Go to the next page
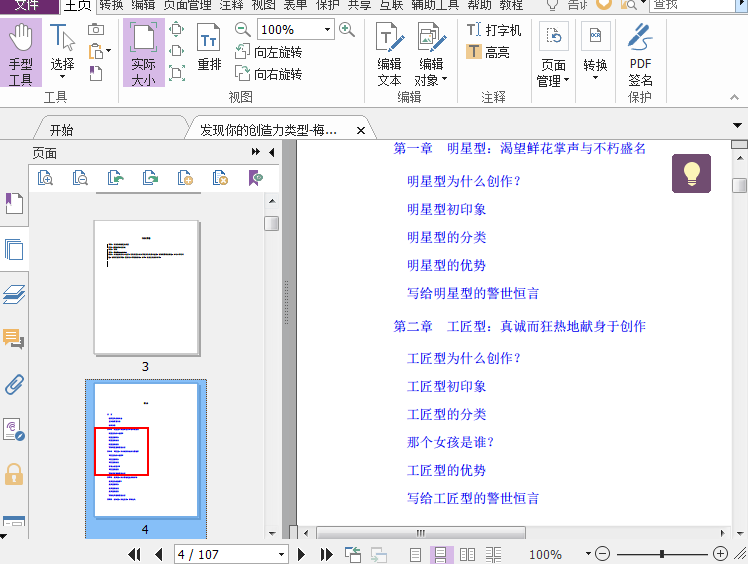Viewport: 748px width, 564px height. click(x=301, y=554)
